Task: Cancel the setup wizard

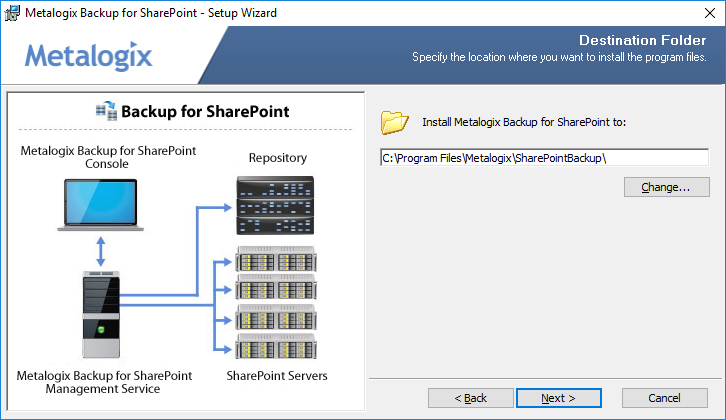Action: (x=664, y=398)
